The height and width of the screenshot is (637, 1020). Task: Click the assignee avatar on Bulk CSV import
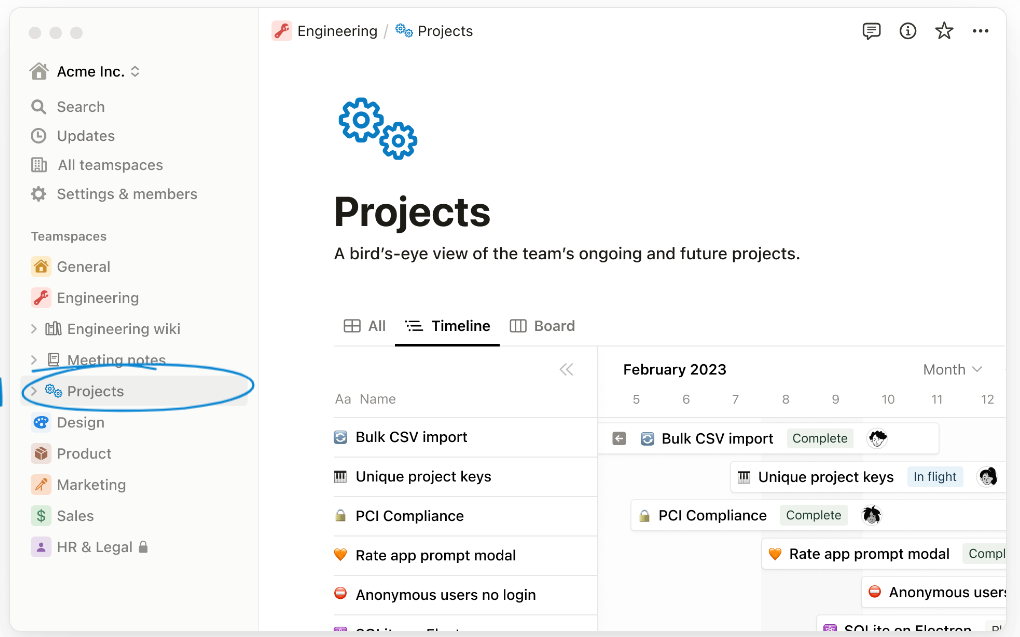click(x=878, y=438)
